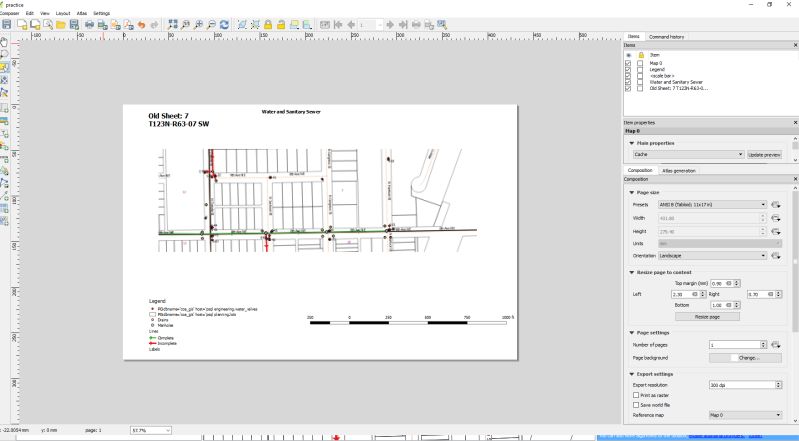Click the Export as SVG icon
This screenshot has width=799, height=441.
(116, 24)
